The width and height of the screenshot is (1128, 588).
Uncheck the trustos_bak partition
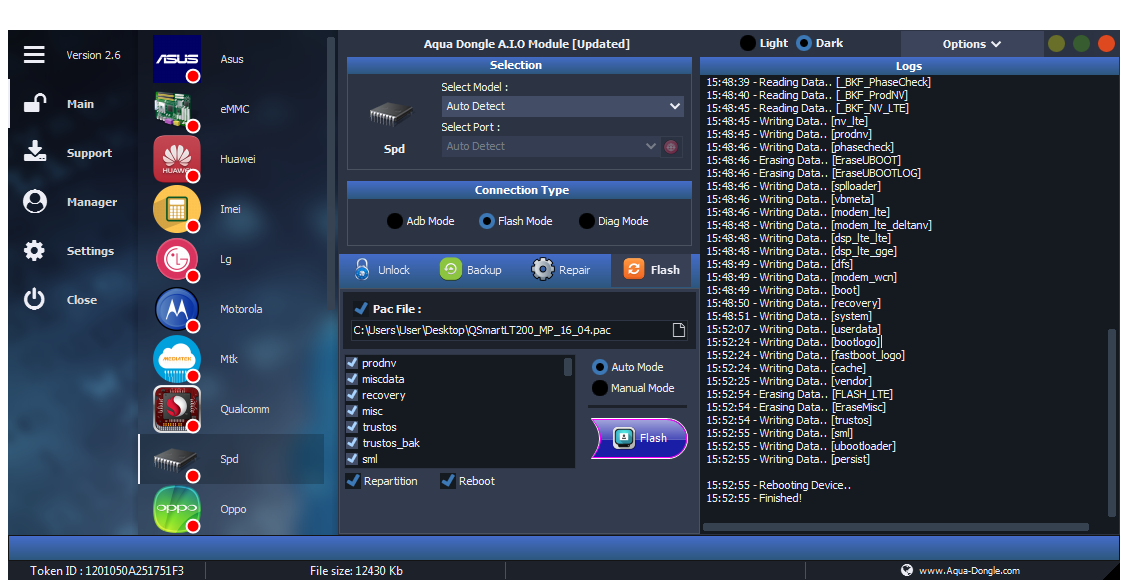tap(352, 443)
